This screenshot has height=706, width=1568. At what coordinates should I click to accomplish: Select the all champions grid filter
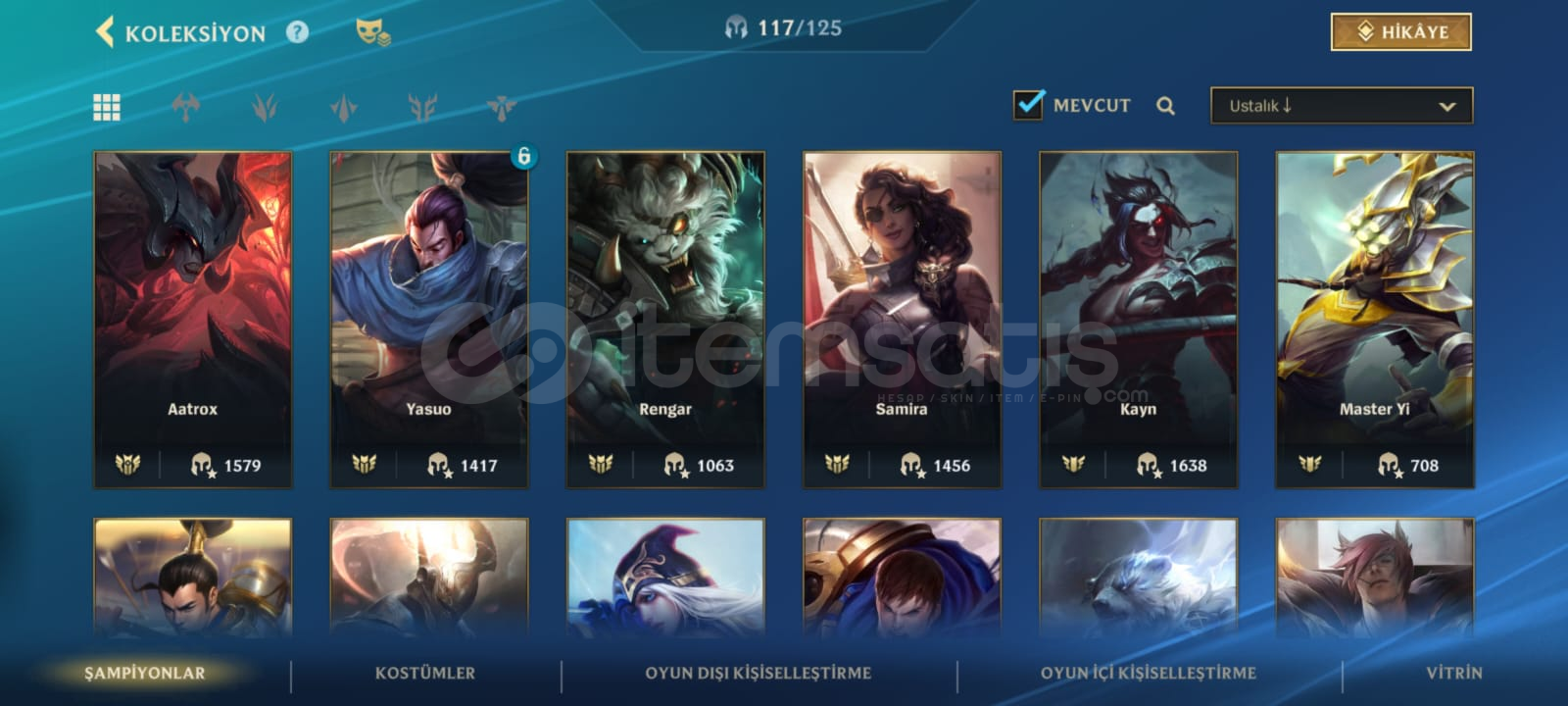[x=107, y=107]
